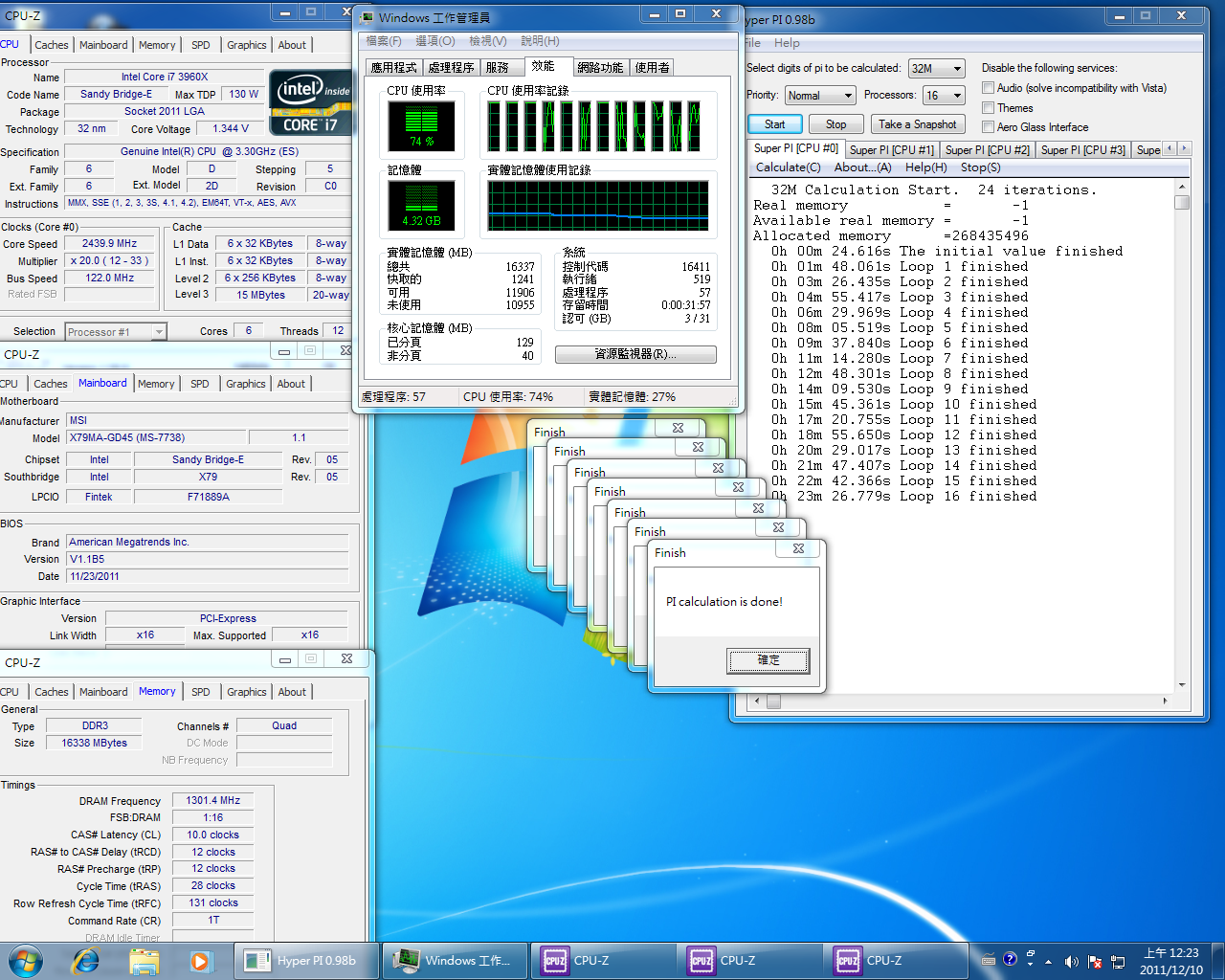Click the X79MA-GD45 (MS-7738) model field

(154, 437)
